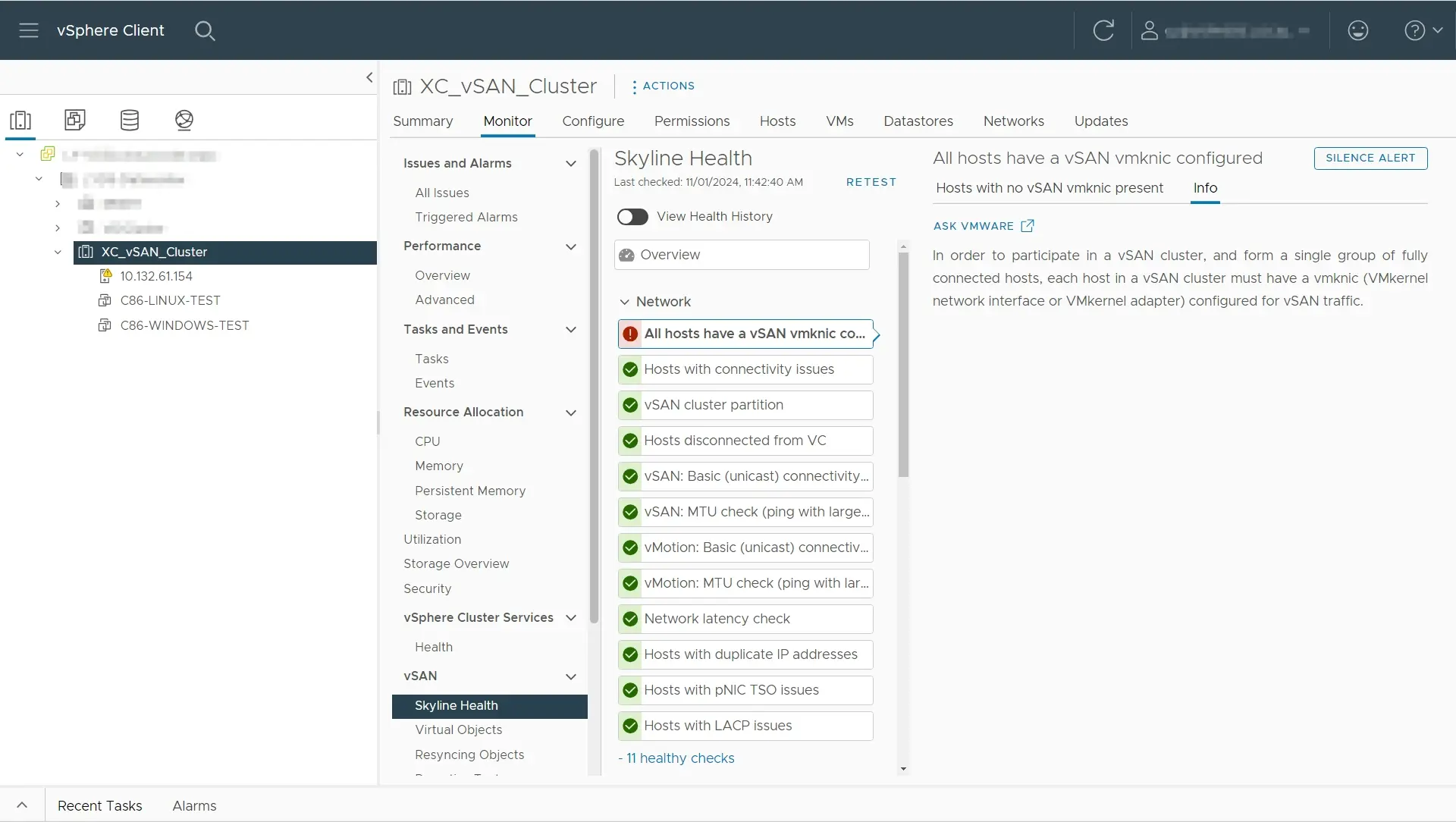Open Hosts with no vSAN vmknic tab
Screen dimensions: 1456x822
click(x=1049, y=188)
